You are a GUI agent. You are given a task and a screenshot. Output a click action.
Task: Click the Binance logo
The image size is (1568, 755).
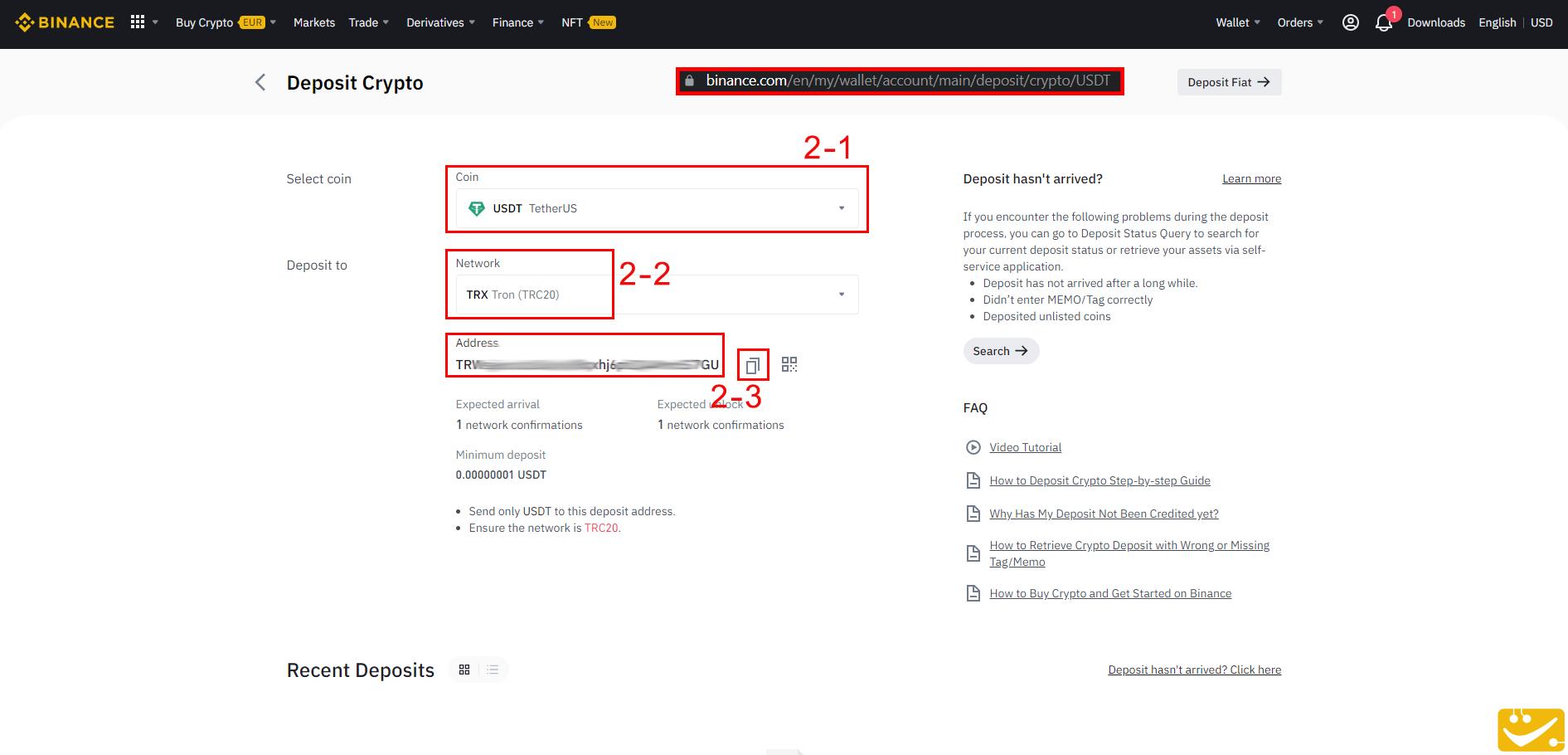[x=65, y=22]
